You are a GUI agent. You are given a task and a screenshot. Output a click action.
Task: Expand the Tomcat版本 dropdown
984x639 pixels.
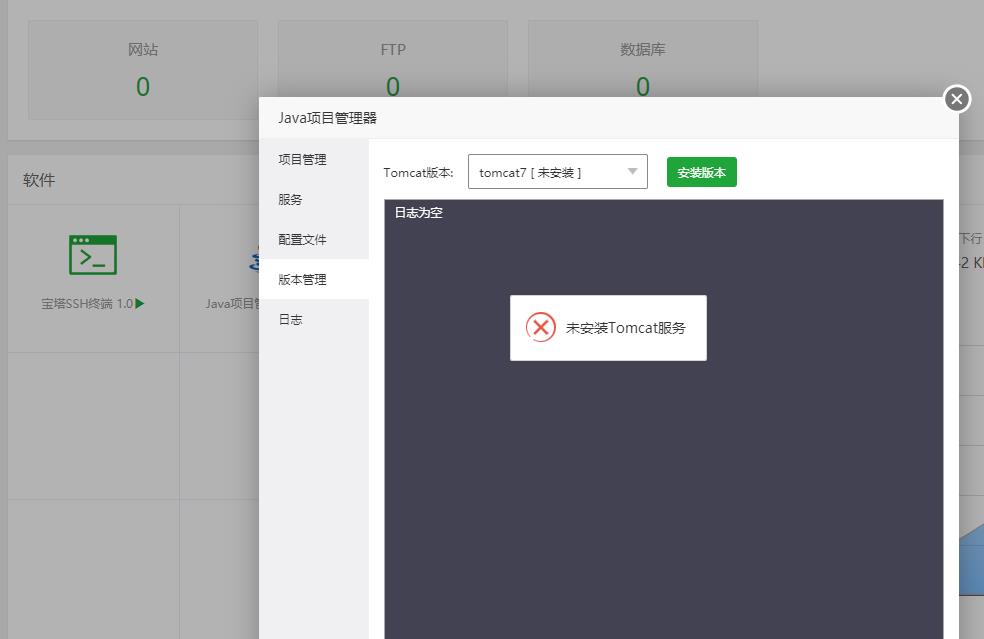(x=557, y=171)
